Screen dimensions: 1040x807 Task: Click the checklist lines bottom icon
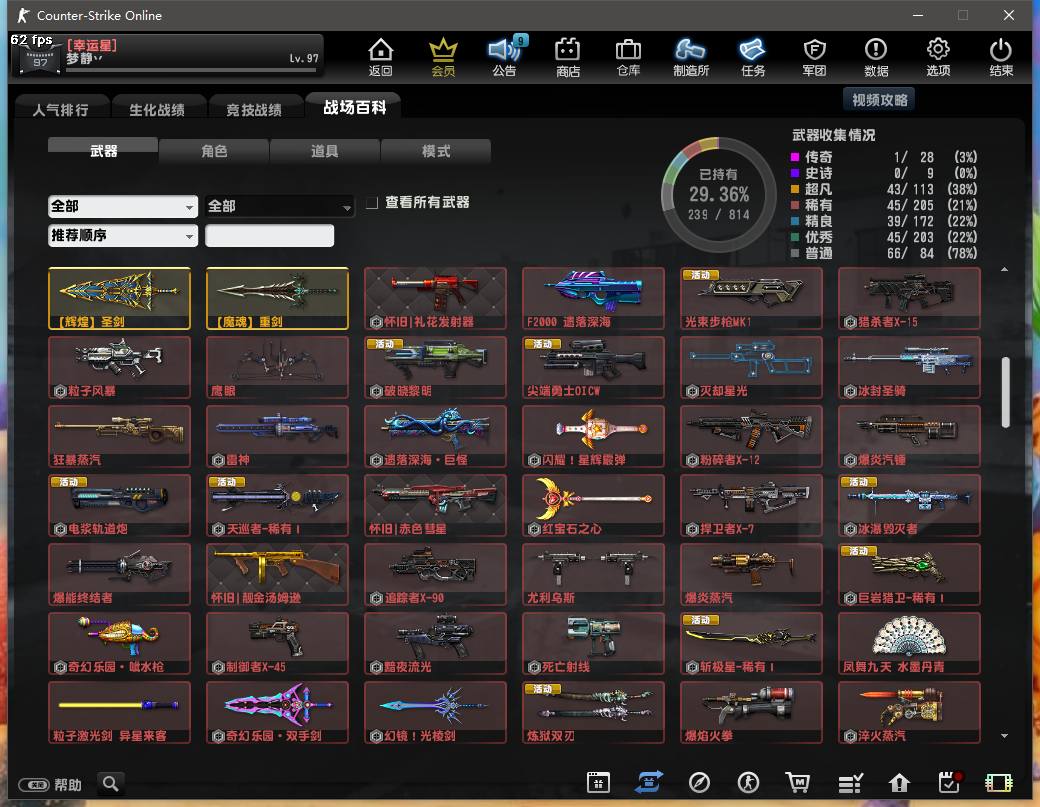pyautogui.click(x=850, y=783)
